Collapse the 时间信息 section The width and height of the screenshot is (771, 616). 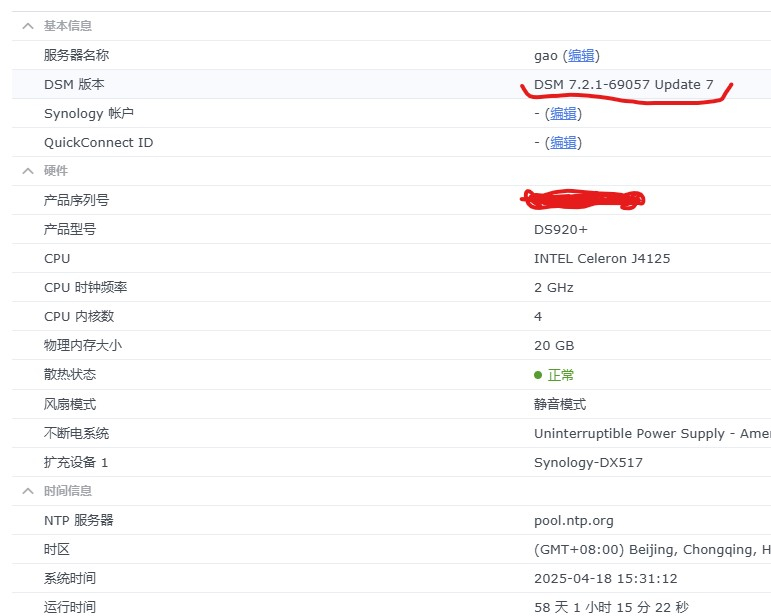[28, 491]
